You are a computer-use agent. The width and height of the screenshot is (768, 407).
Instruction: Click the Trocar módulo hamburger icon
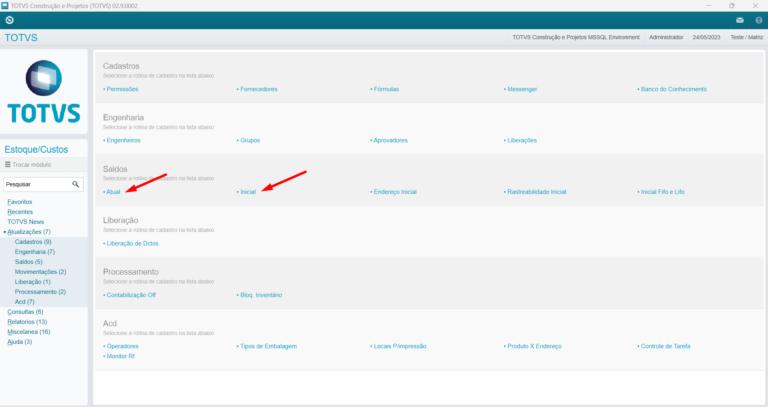click(x=8, y=164)
